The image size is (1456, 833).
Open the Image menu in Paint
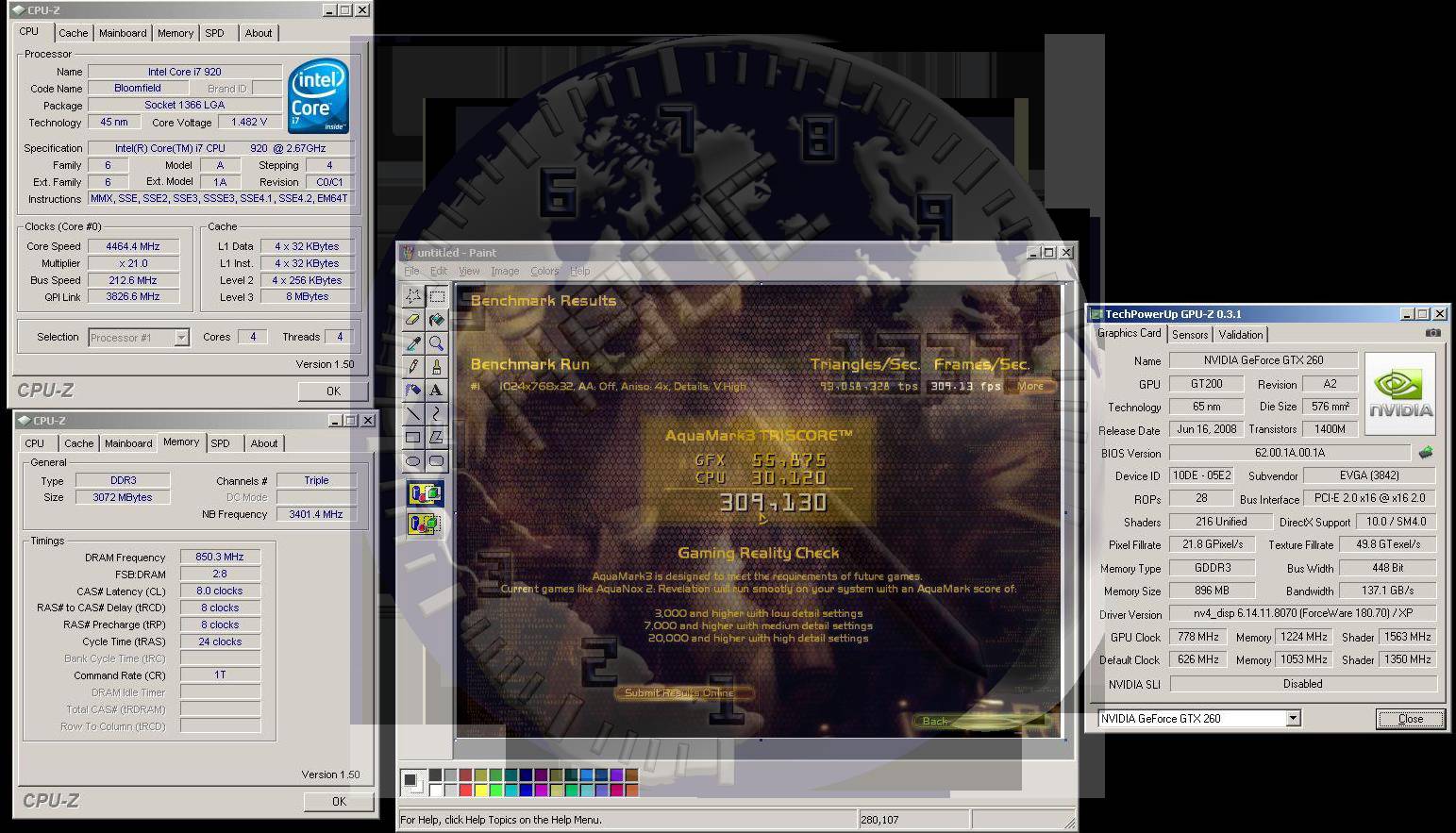pos(505,271)
